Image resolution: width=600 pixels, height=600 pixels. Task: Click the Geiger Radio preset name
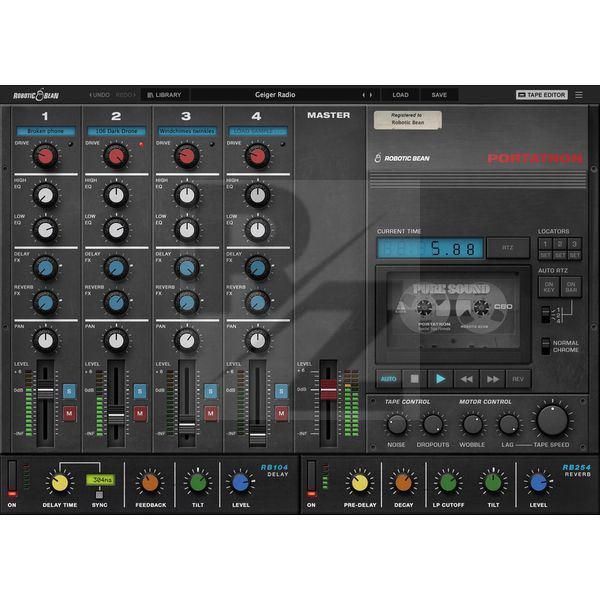[x=275, y=95]
